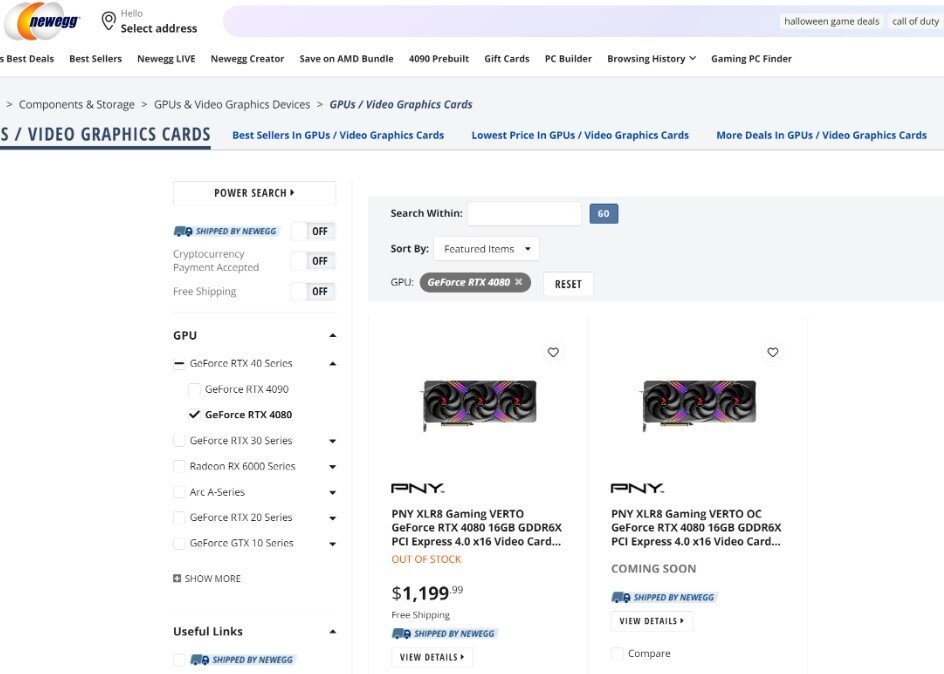Open GPUs & Video Graphics Devices breadcrumb
Viewport: 944px width, 674px height.
(x=232, y=105)
